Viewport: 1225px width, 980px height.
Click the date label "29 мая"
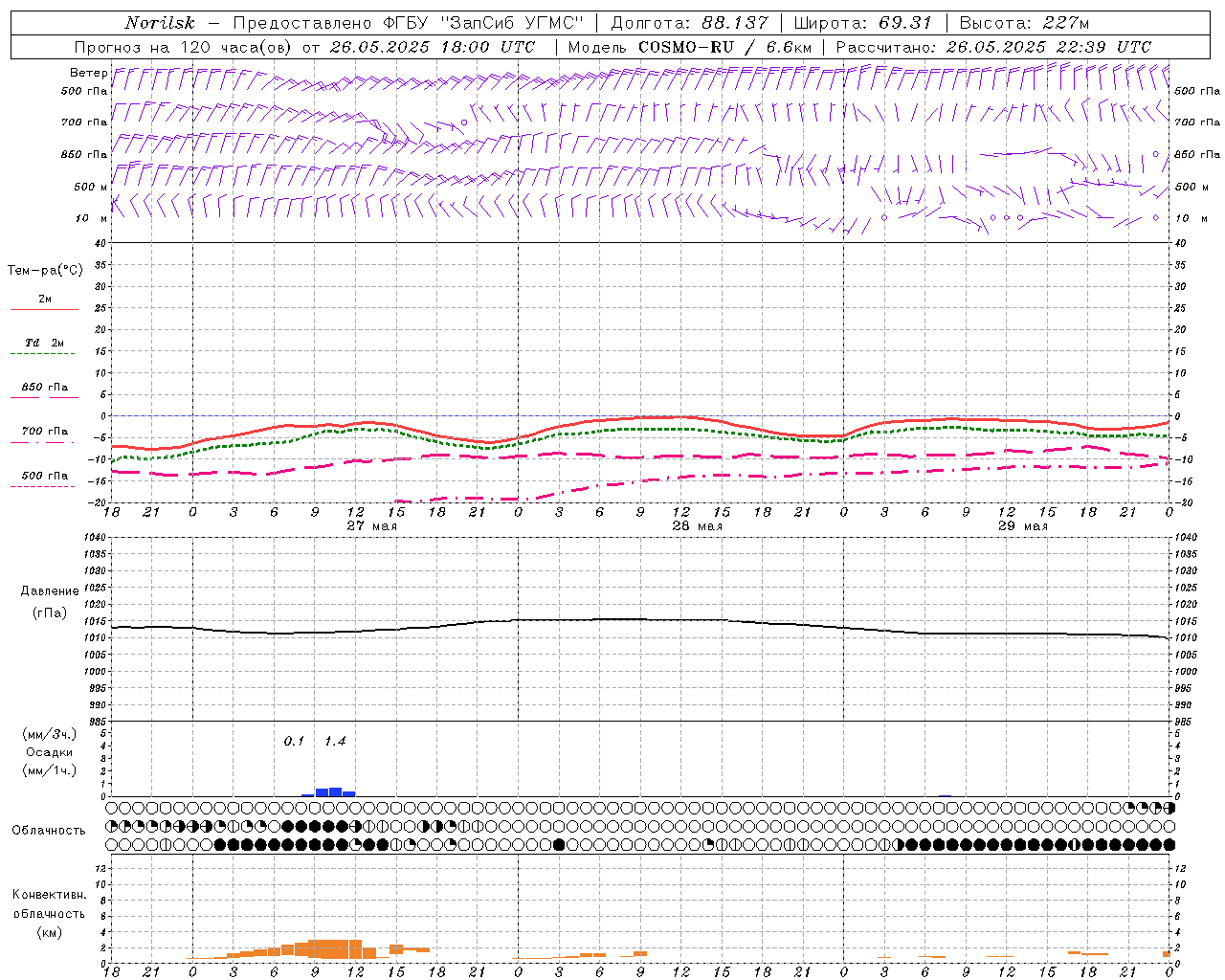pyautogui.click(x=1022, y=526)
